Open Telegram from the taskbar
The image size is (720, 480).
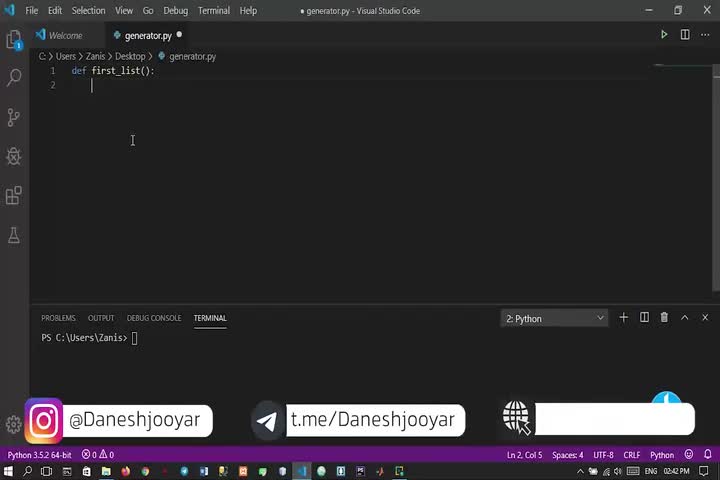pyautogui.click(x=184, y=471)
